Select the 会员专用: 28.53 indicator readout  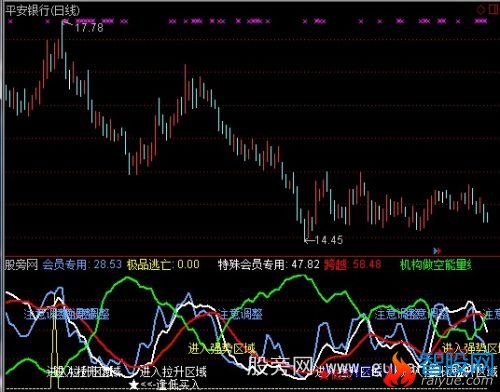(82, 265)
